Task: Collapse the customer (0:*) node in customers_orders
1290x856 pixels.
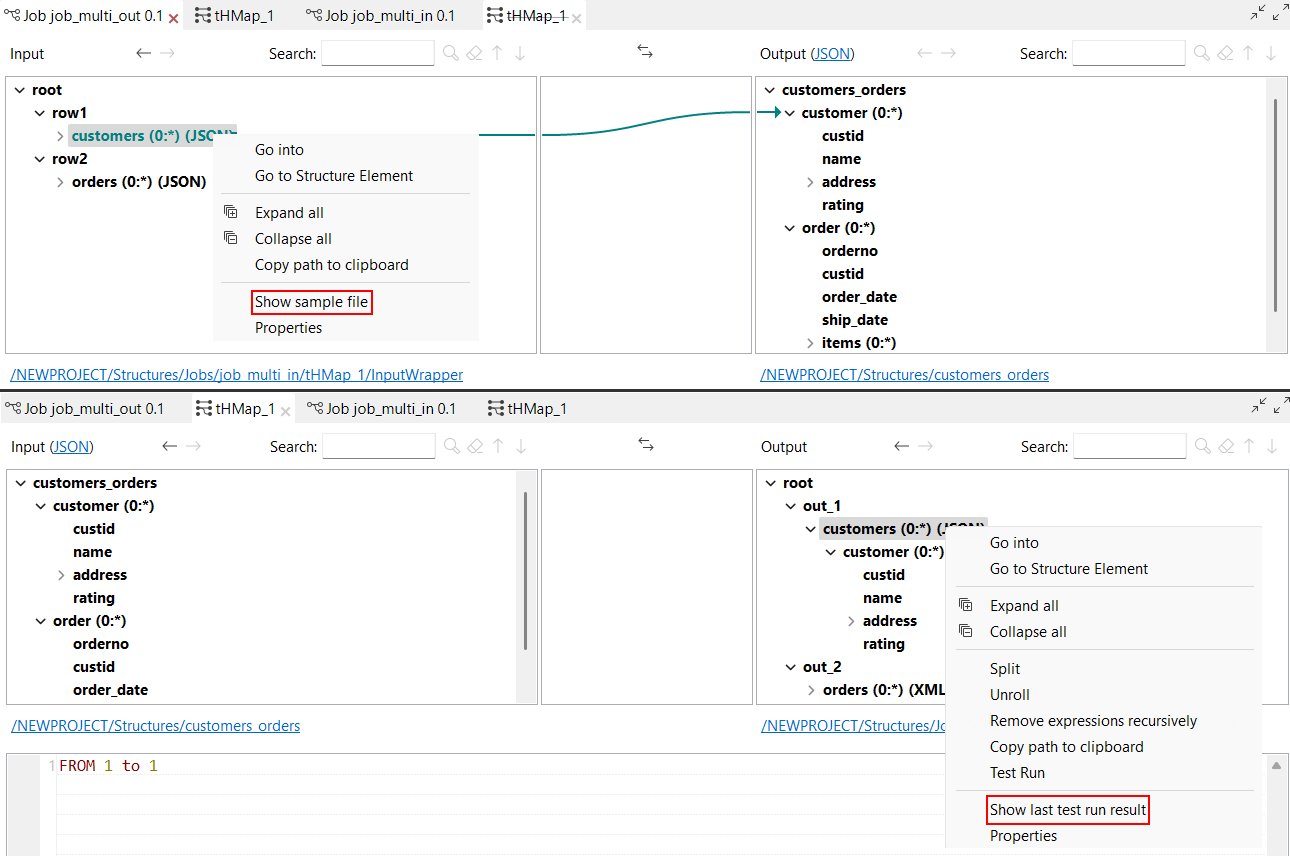Action: (789, 112)
